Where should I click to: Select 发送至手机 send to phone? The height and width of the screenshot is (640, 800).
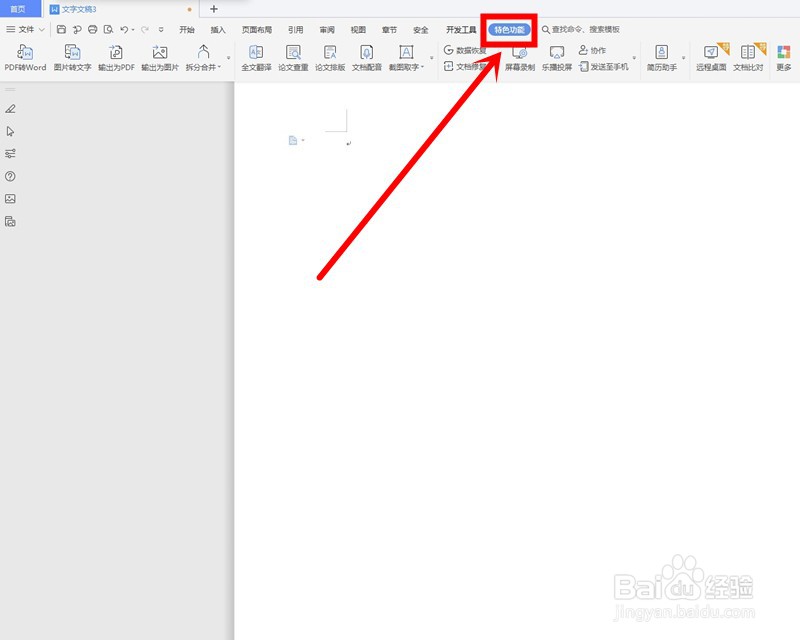click(604, 66)
